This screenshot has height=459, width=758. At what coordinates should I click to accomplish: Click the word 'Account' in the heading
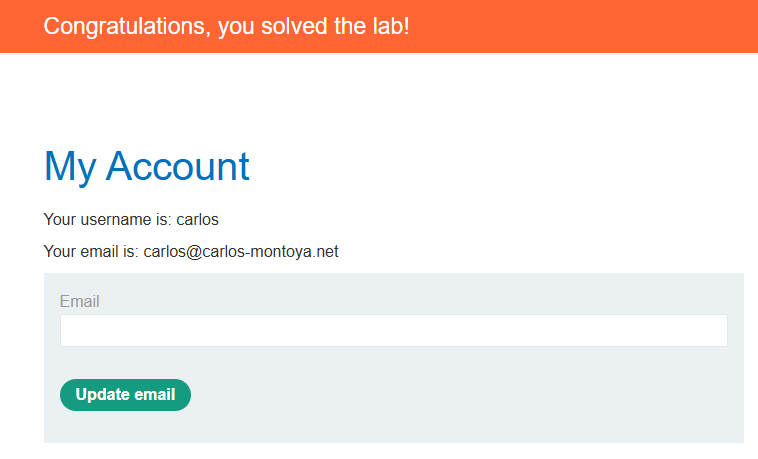point(177,166)
